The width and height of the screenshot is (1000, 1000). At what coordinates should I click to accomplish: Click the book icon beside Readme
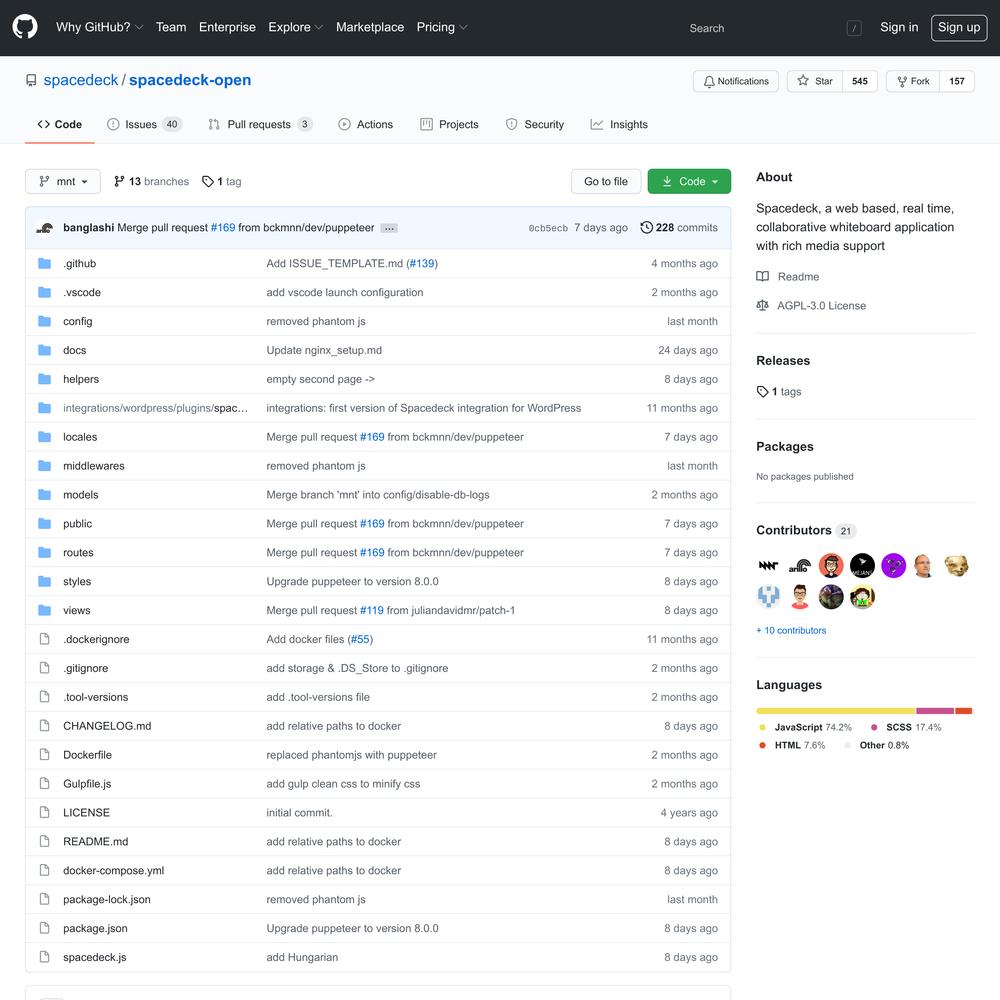(x=762, y=277)
